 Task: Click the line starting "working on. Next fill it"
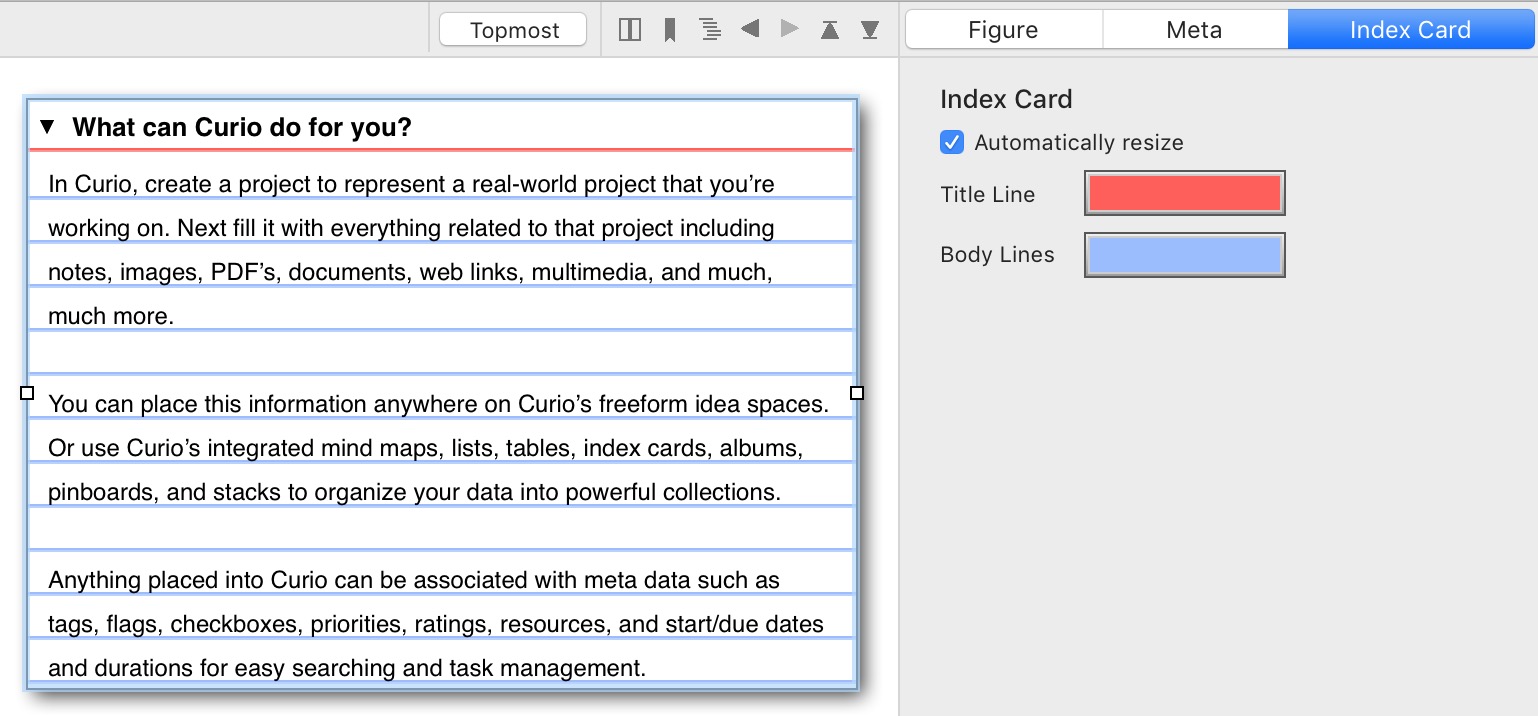point(411,228)
